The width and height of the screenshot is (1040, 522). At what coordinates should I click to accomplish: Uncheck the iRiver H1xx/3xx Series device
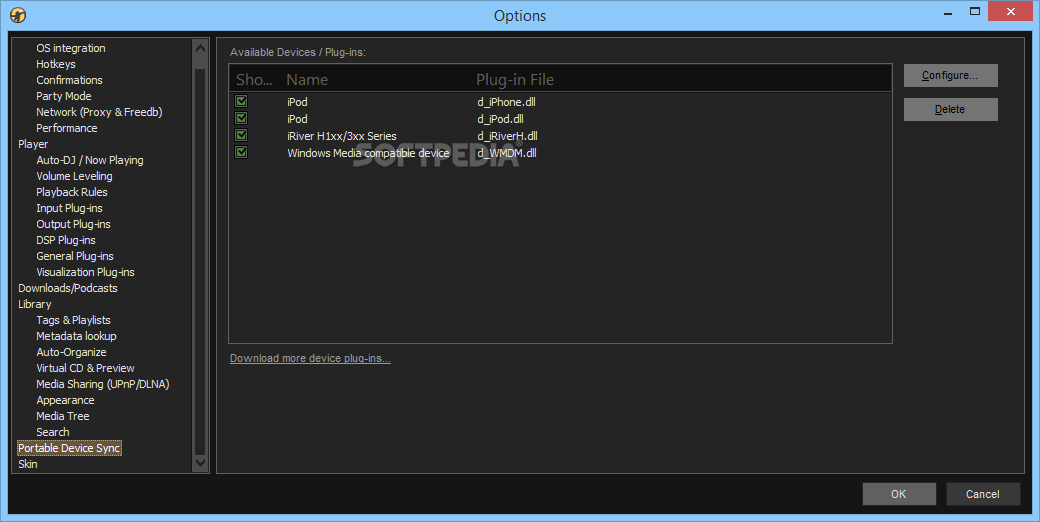point(241,135)
